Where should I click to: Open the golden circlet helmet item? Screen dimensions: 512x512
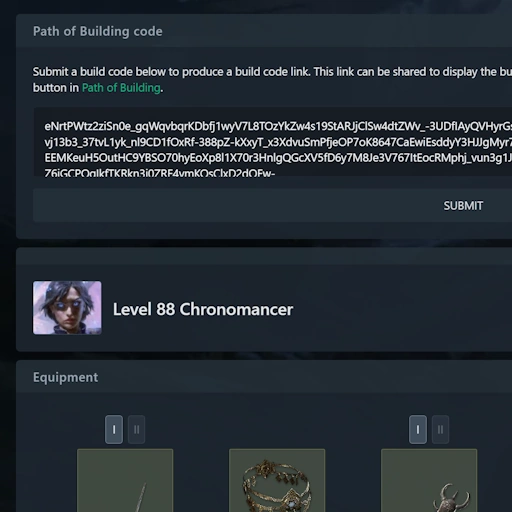[277, 480]
